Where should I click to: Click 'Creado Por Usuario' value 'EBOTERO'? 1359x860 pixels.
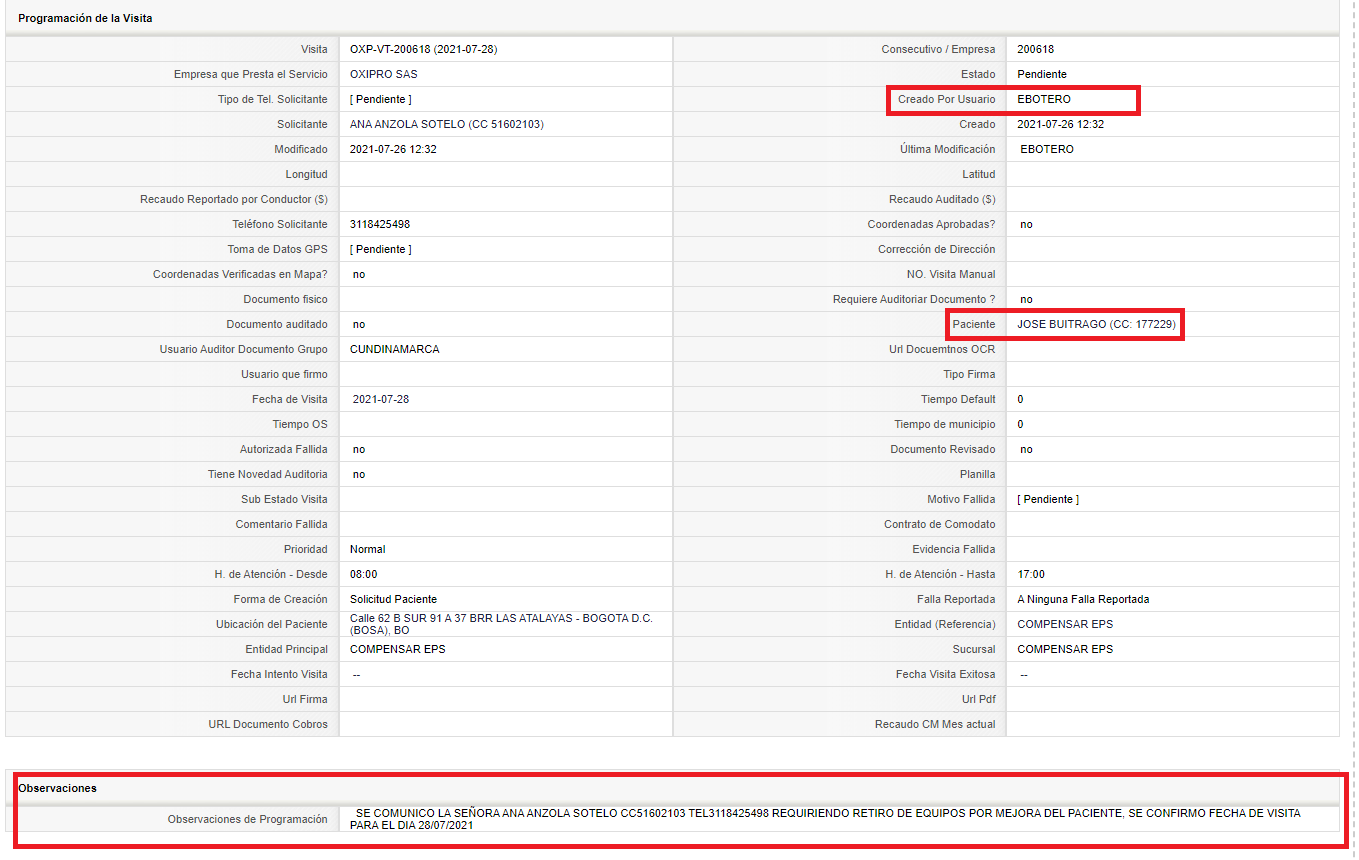pos(1044,99)
